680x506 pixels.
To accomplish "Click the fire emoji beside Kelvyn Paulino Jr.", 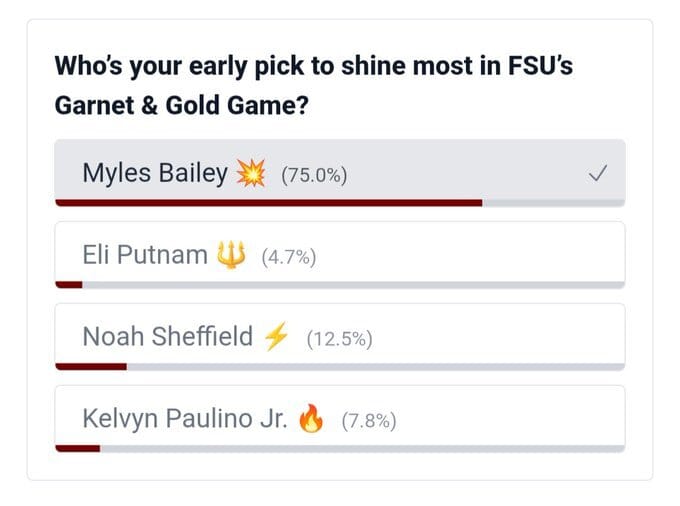I will tap(311, 418).
